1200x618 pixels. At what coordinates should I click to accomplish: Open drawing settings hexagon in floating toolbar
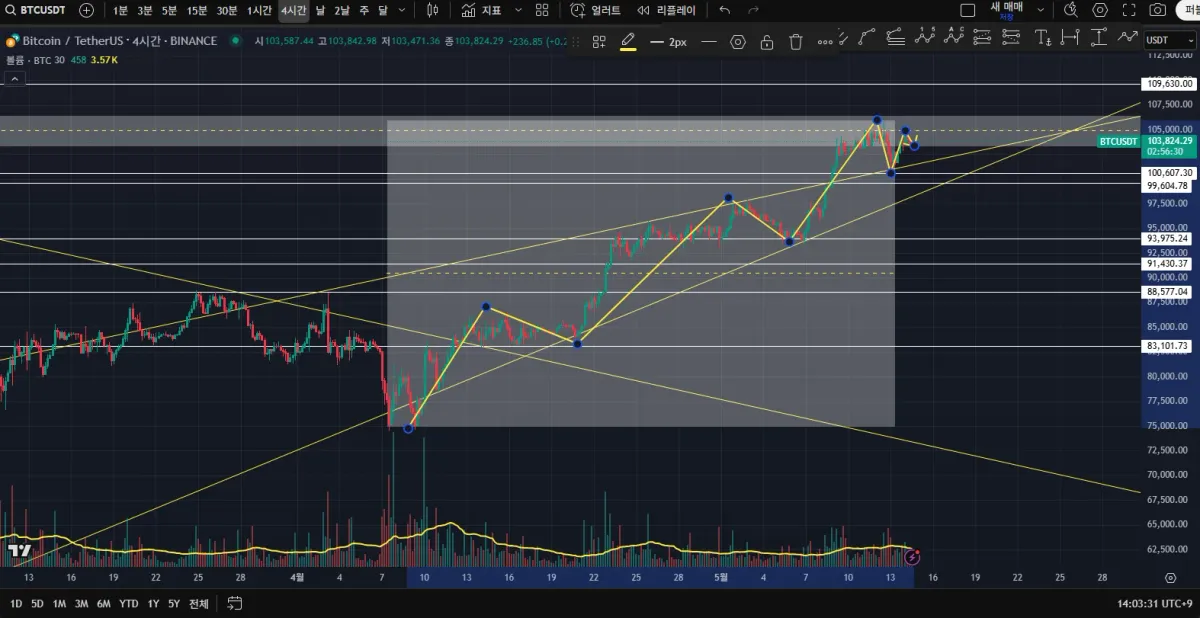point(738,42)
